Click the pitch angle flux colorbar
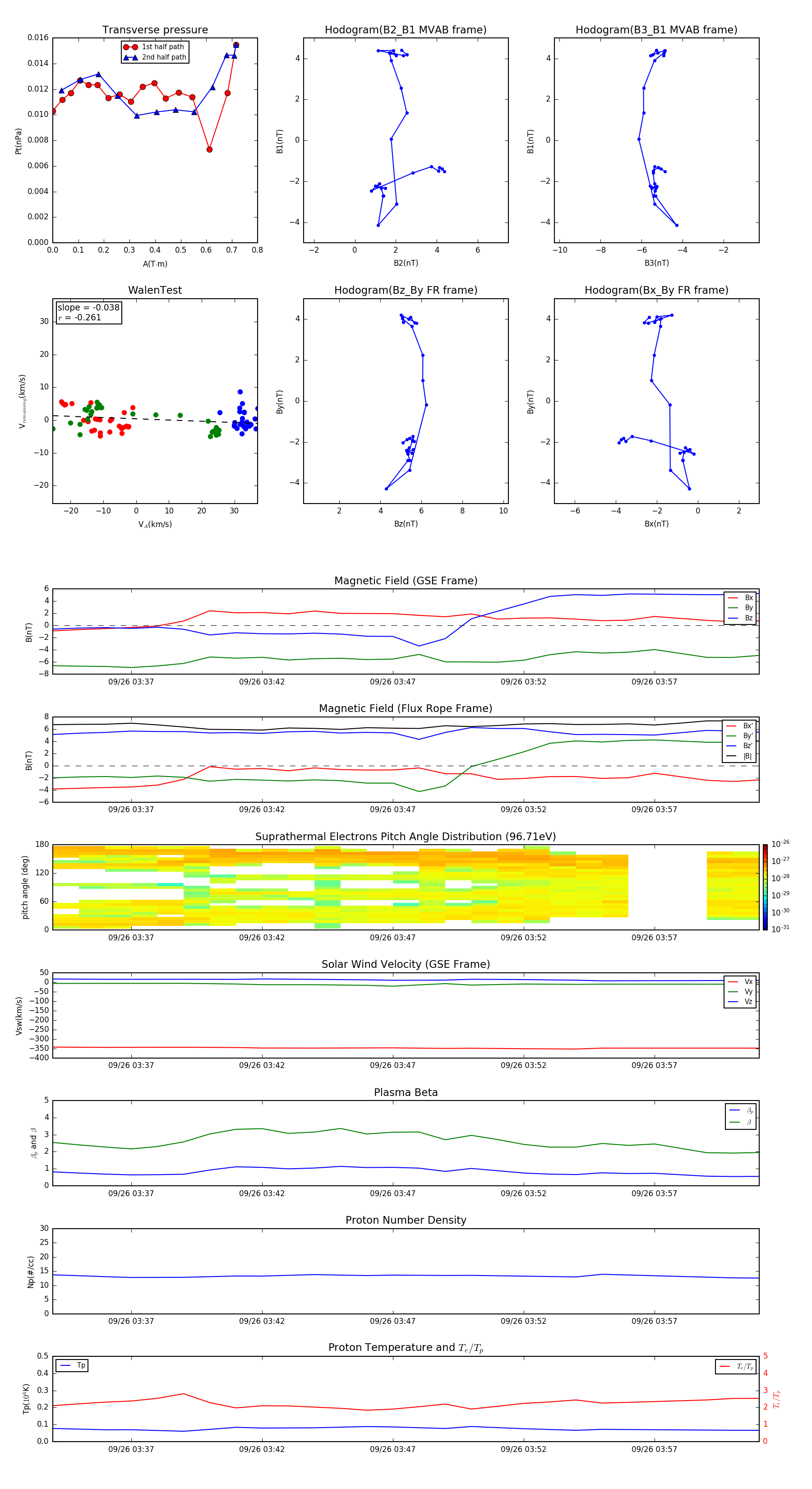812x1489 pixels. click(x=765, y=887)
